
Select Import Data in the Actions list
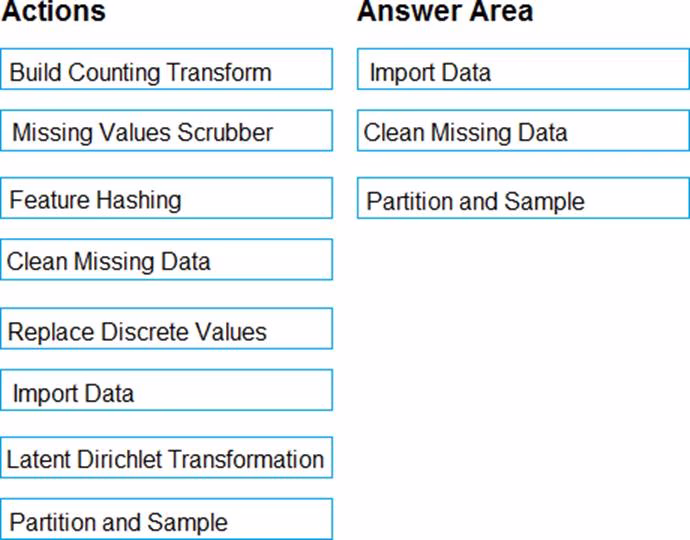pos(167,392)
